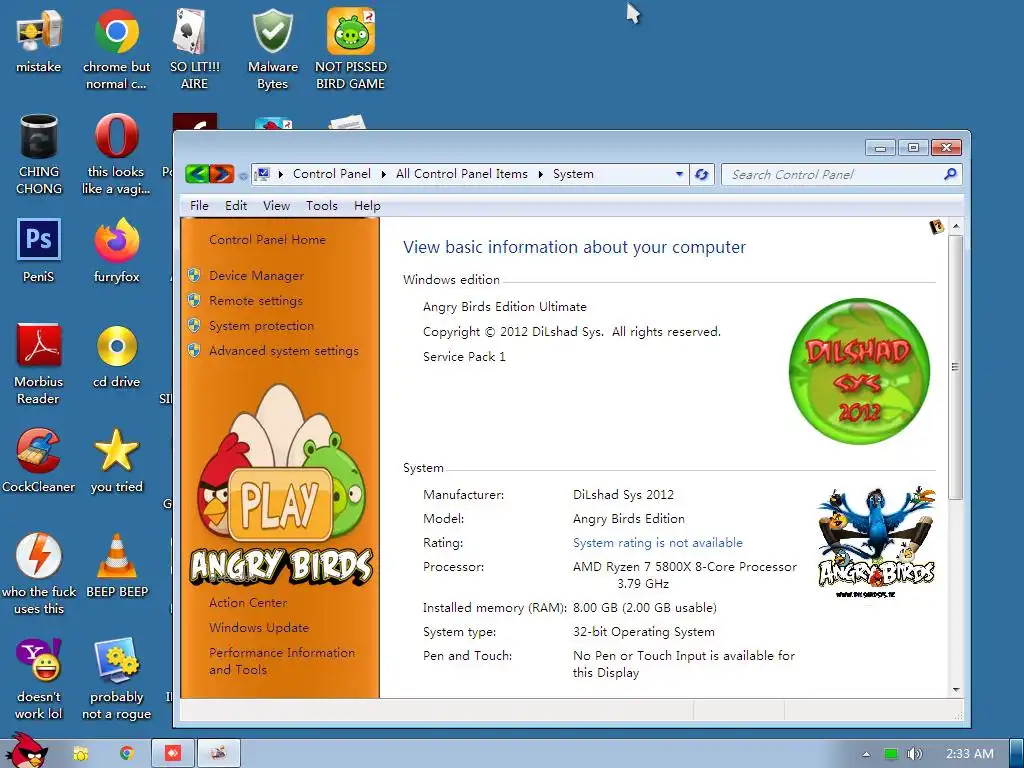Click the scrollbar down arrow

point(956,690)
